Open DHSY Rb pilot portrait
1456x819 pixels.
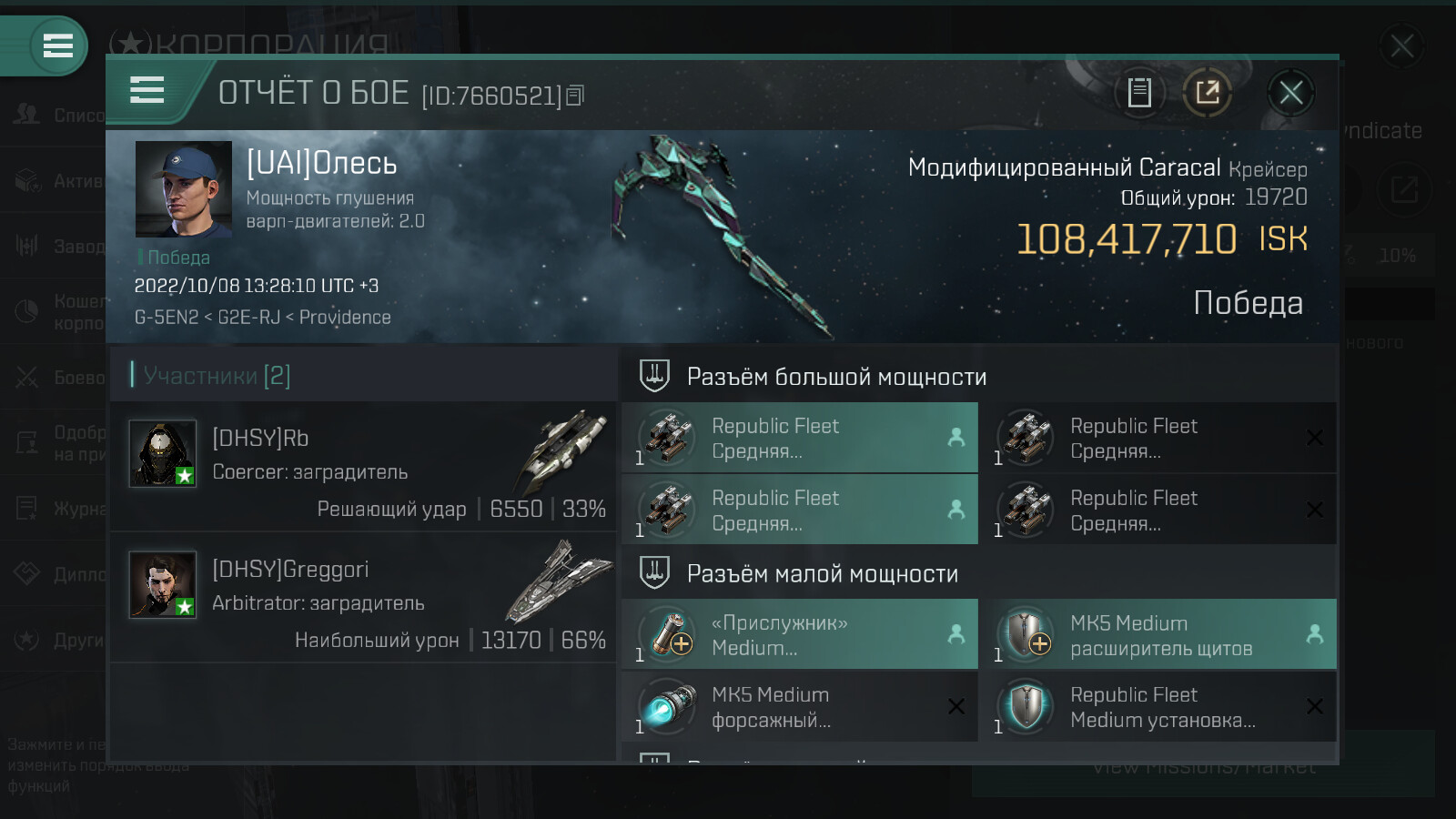163,453
